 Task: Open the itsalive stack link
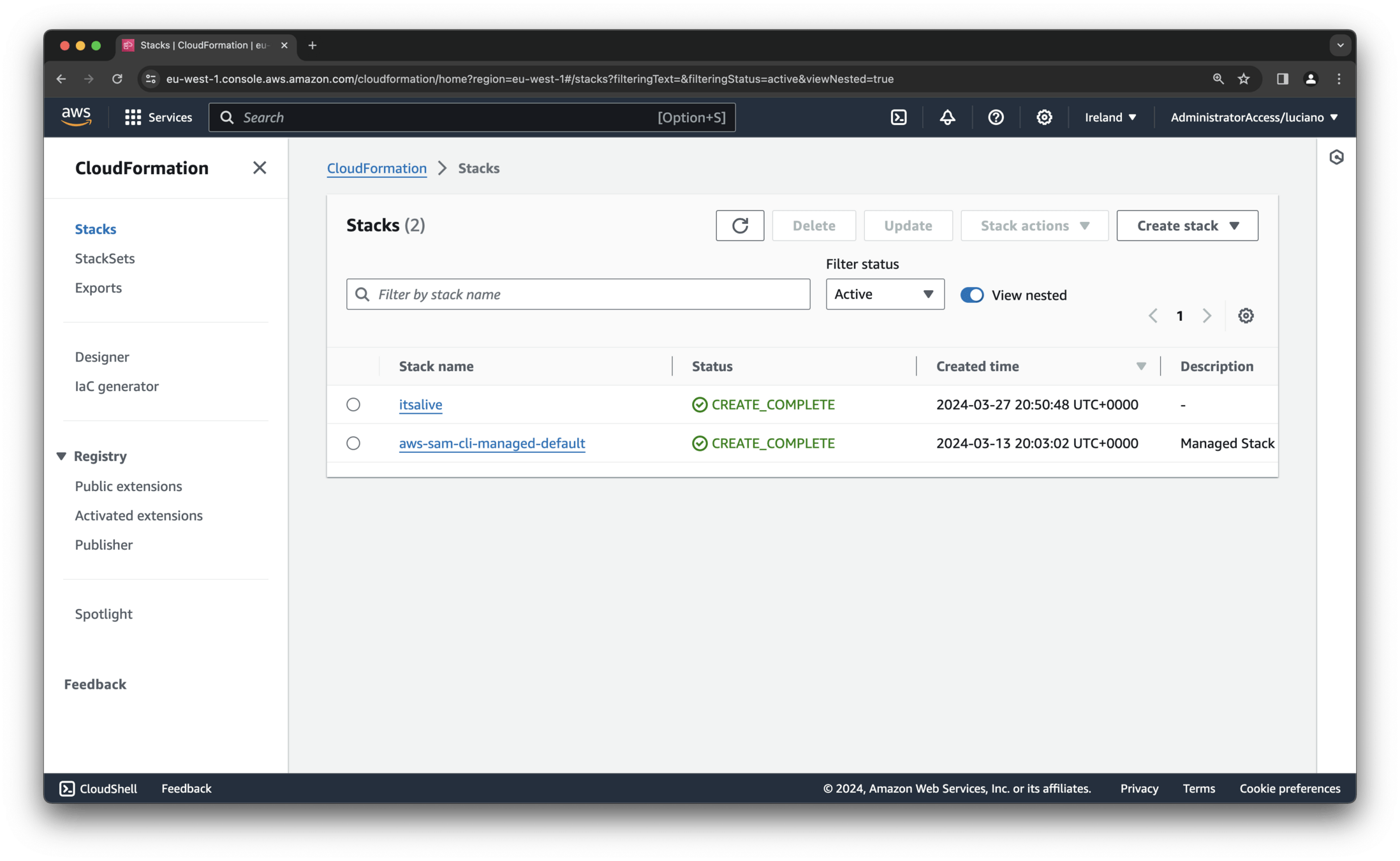[x=420, y=404]
